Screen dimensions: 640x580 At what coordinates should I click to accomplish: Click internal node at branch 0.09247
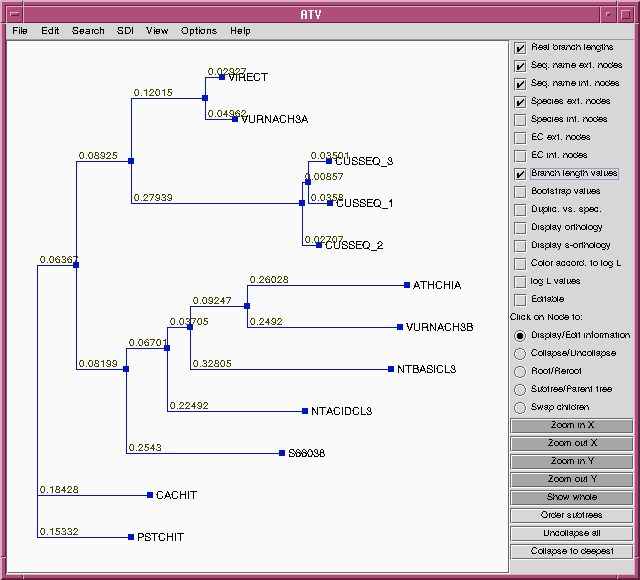tap(247, 306)
